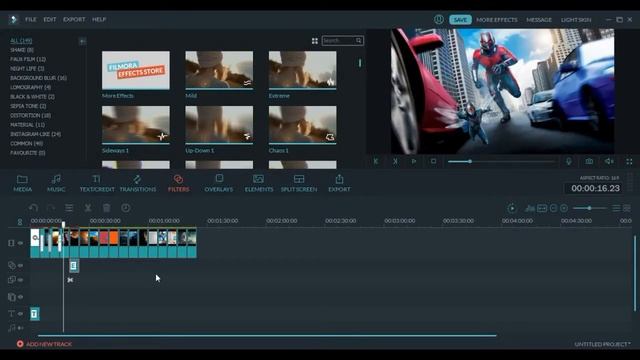
Task: Record voiceover with microphone icon
Action: tap(569, 162)
